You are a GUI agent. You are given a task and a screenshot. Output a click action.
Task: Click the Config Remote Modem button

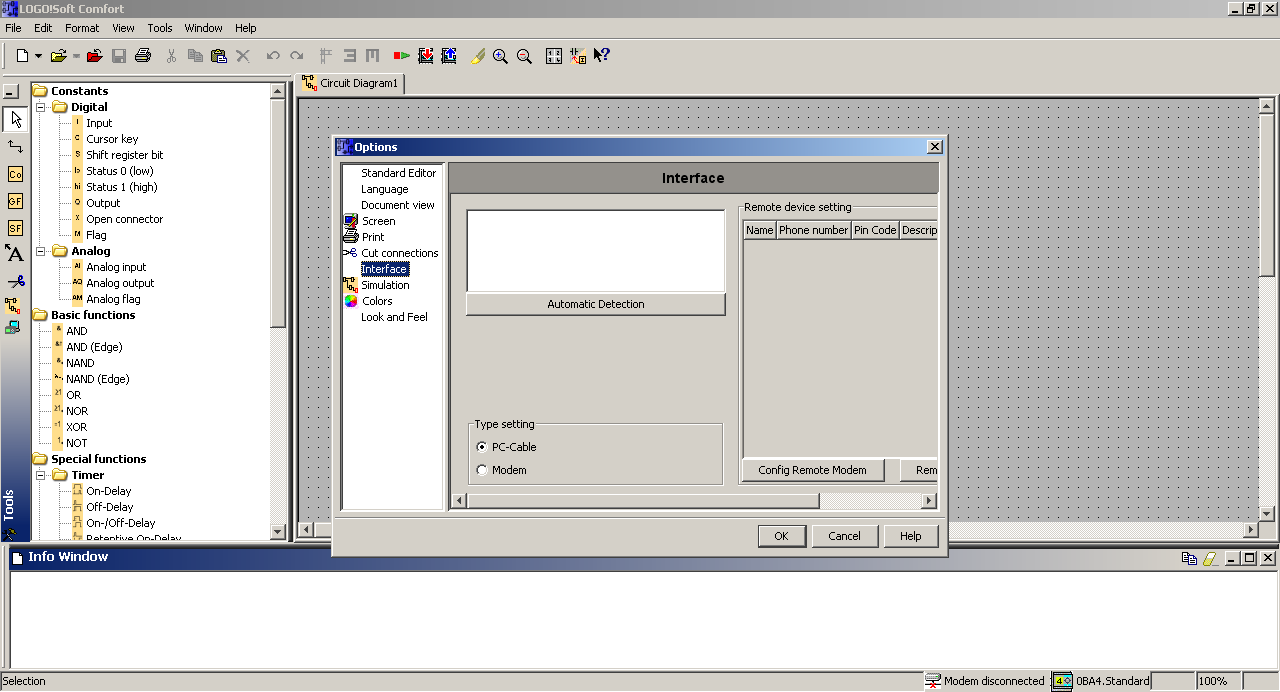tap(812, 470)
